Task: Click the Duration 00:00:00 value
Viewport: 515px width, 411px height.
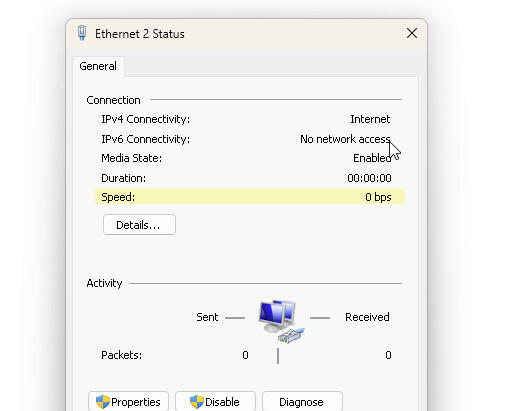Action: pos(369,178)
